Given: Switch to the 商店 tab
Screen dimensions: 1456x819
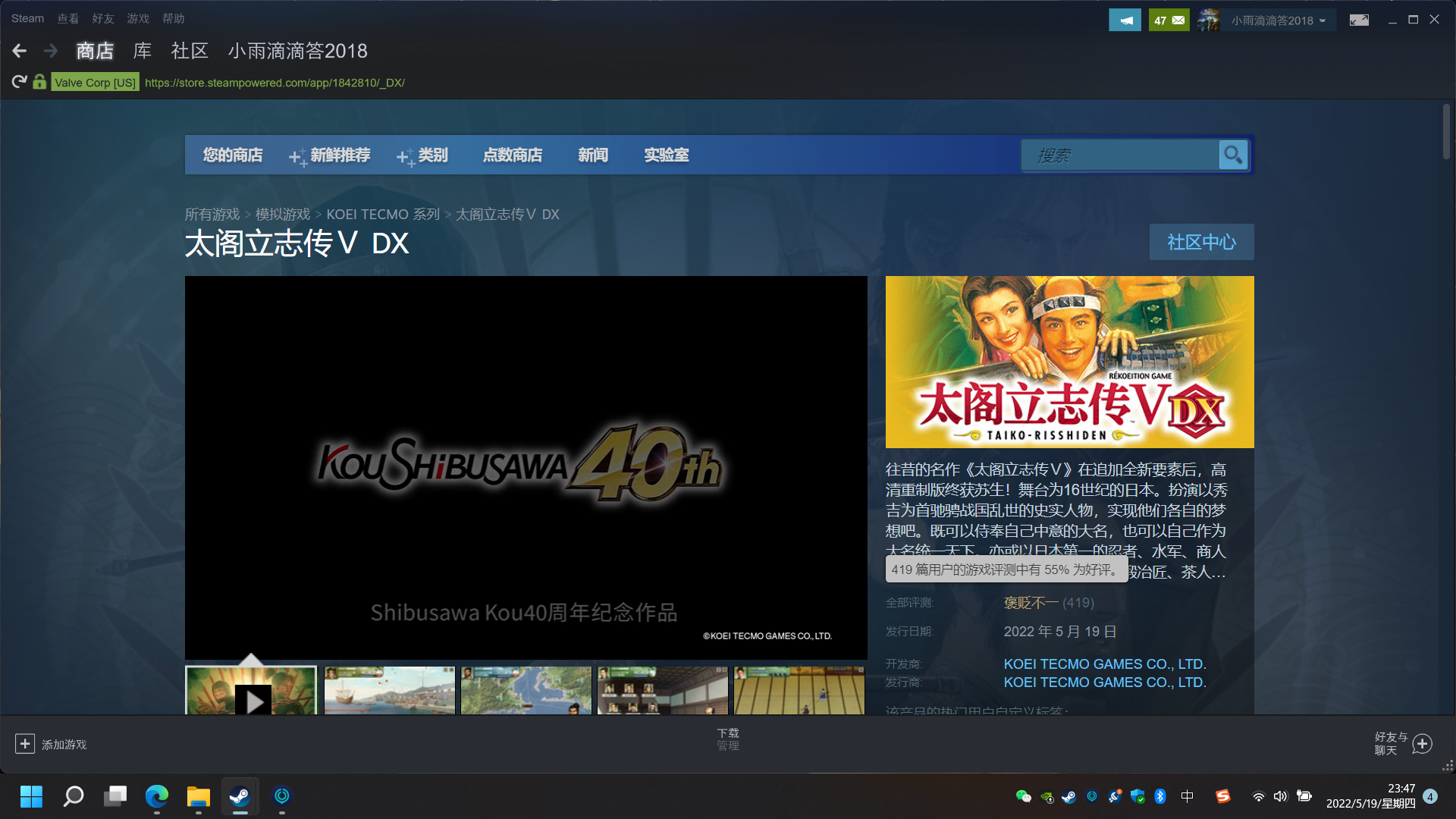Looking at the screenshot, I should click(95, 51).
